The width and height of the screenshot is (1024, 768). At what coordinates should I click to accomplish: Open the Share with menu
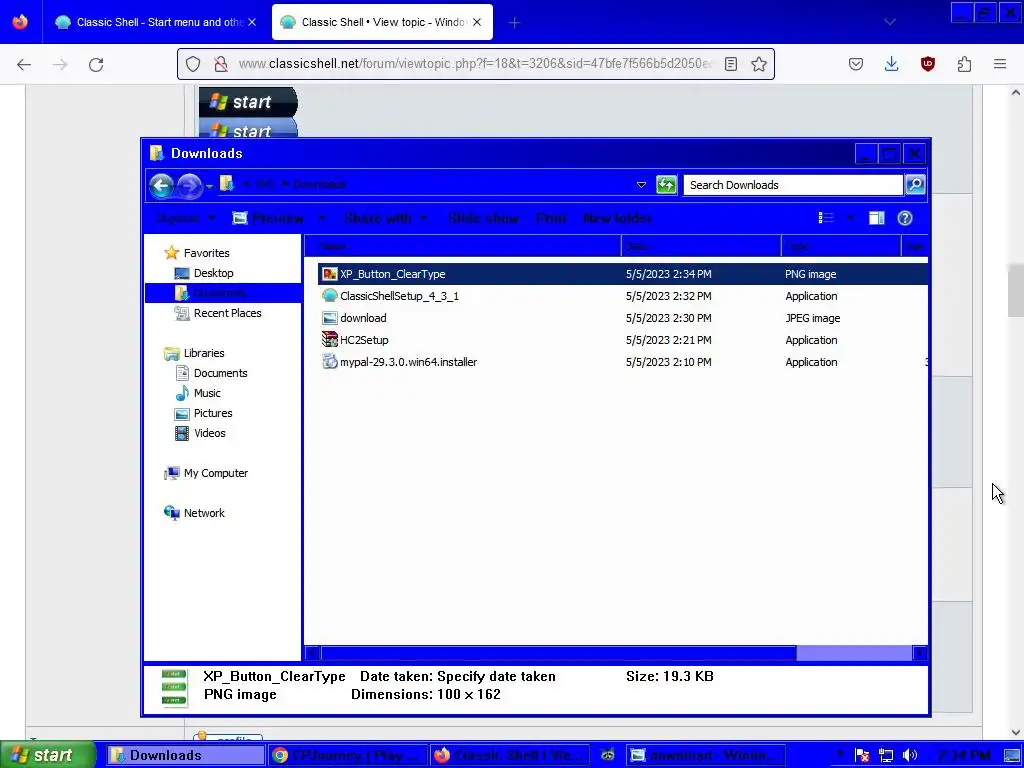(386, 218)
